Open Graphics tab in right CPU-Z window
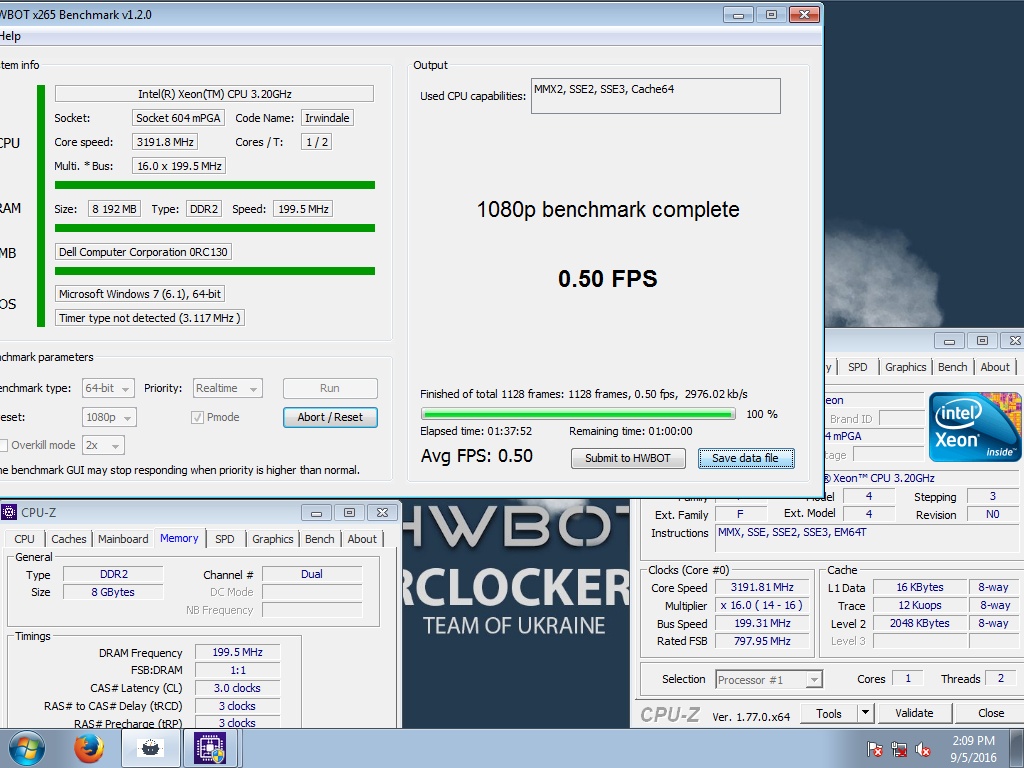This screenshot has width=1024, height=768. (x=905, y=367)
